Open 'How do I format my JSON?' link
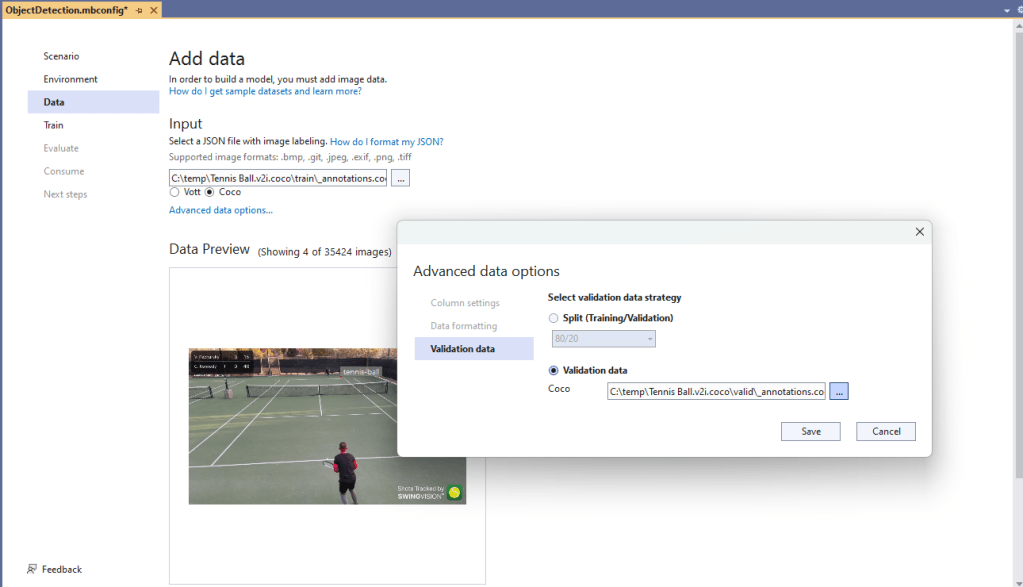Image resolution: width=1023 pixels, height=587 pixels. (x=386, y=142)
